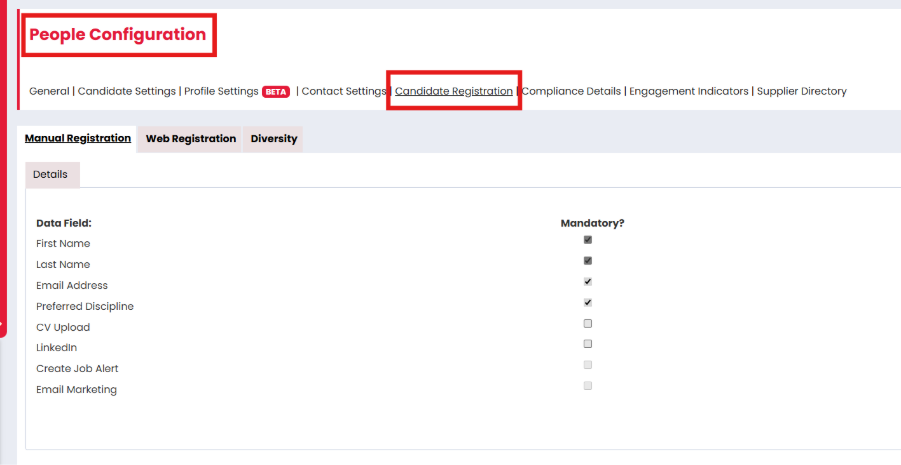The height and width of the screenshot is (465, 901).
Task: Select the Details sub-tab
Action: coord(51,175)
